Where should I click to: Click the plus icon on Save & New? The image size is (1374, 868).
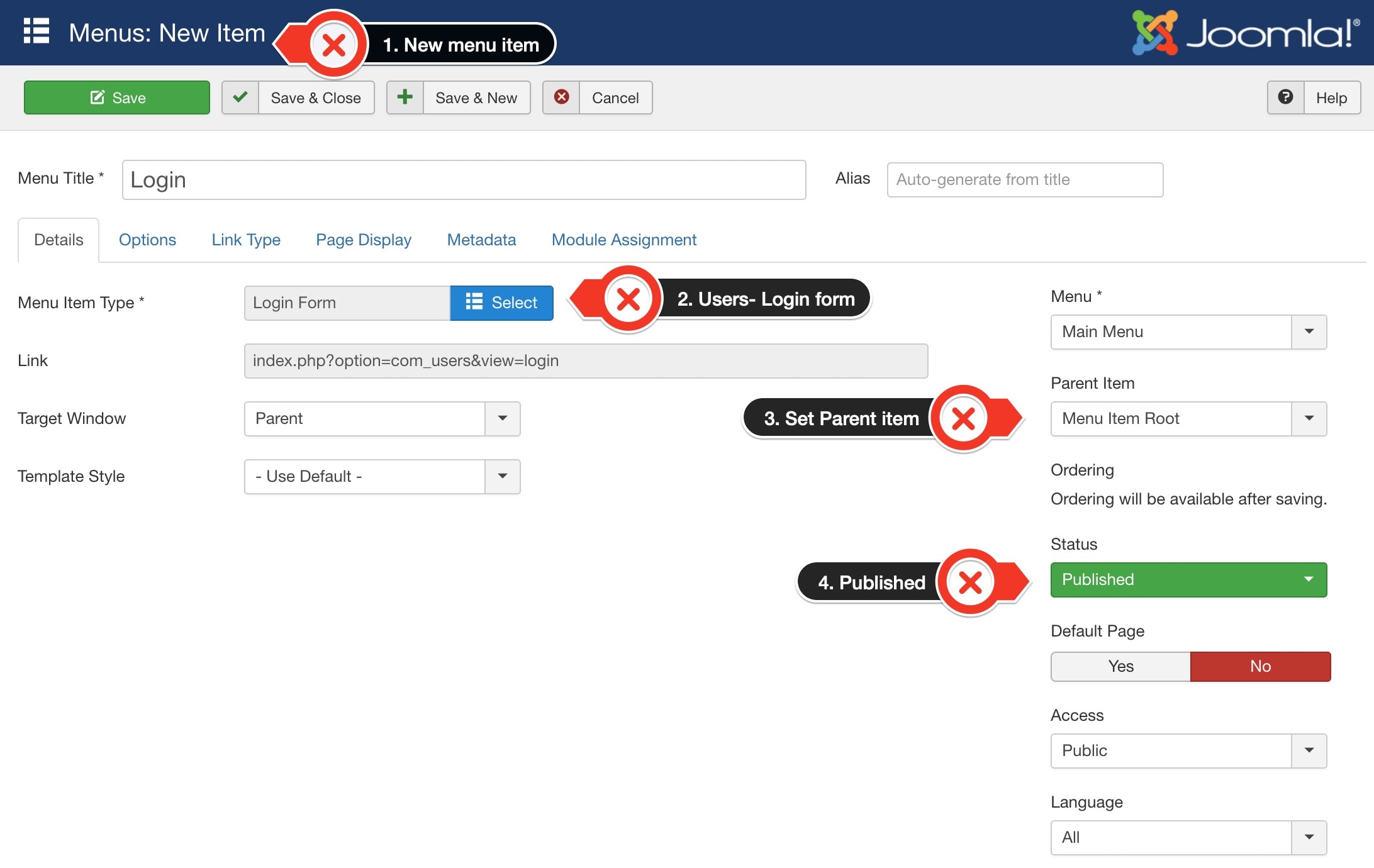click(405, 97)
